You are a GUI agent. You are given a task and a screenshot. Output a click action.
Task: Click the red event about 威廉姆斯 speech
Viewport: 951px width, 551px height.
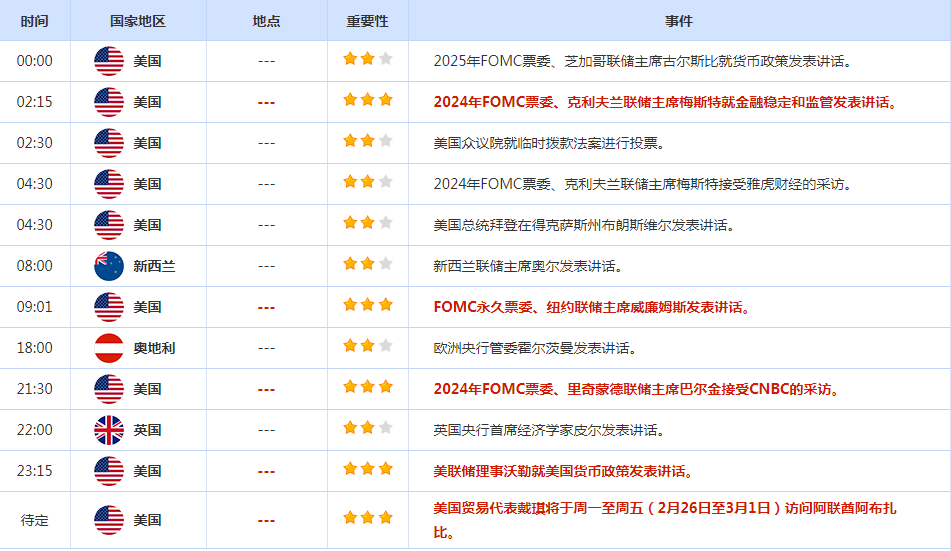tap(593, 307)
